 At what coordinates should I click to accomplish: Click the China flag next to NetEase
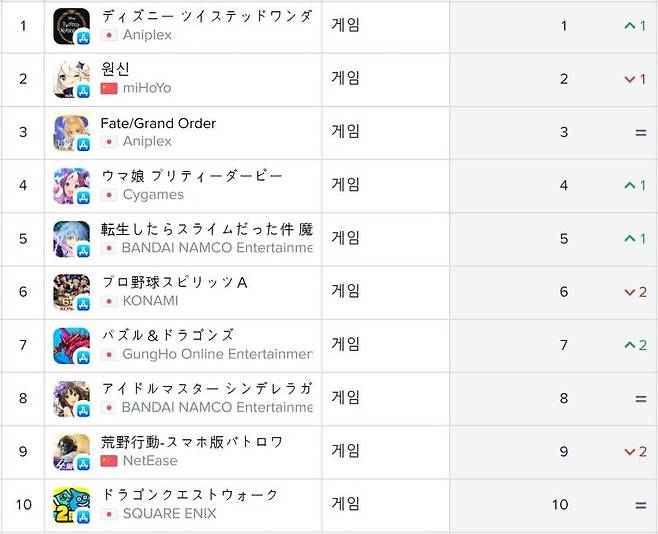click(109, 461)
